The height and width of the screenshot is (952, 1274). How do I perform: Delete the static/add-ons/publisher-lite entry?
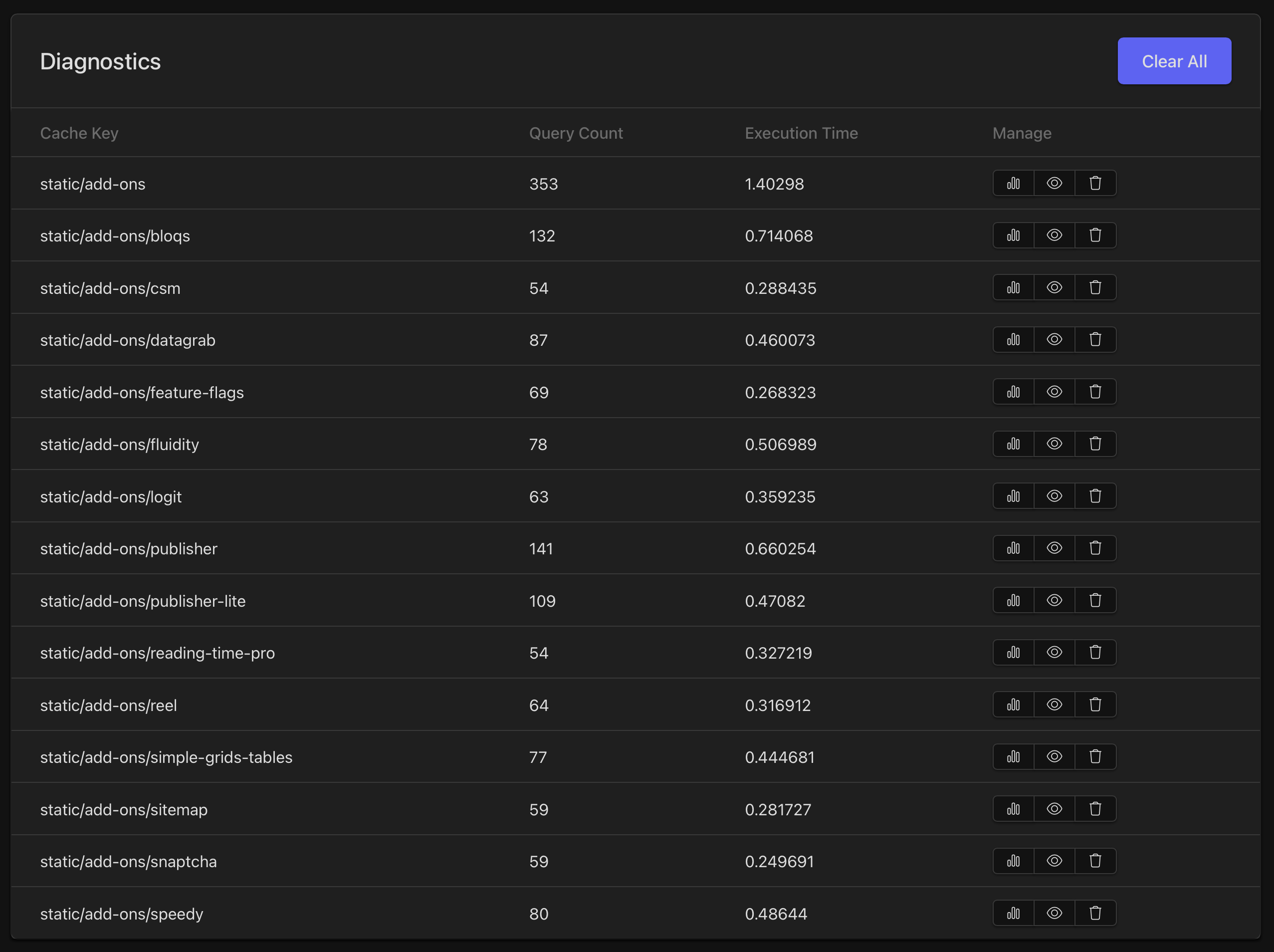(1095, 600)
